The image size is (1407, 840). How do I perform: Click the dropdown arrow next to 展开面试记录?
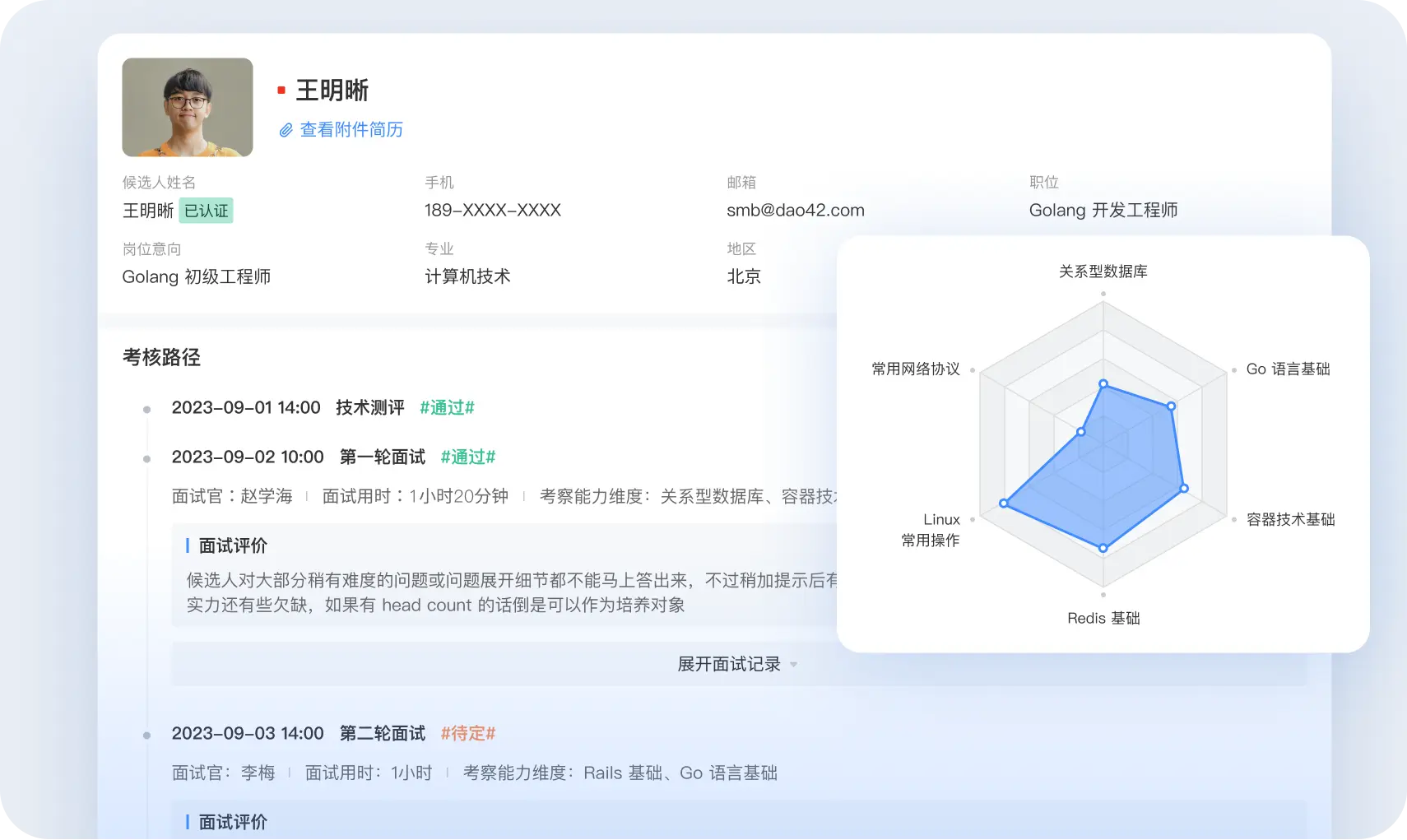(x=794, y=664)
